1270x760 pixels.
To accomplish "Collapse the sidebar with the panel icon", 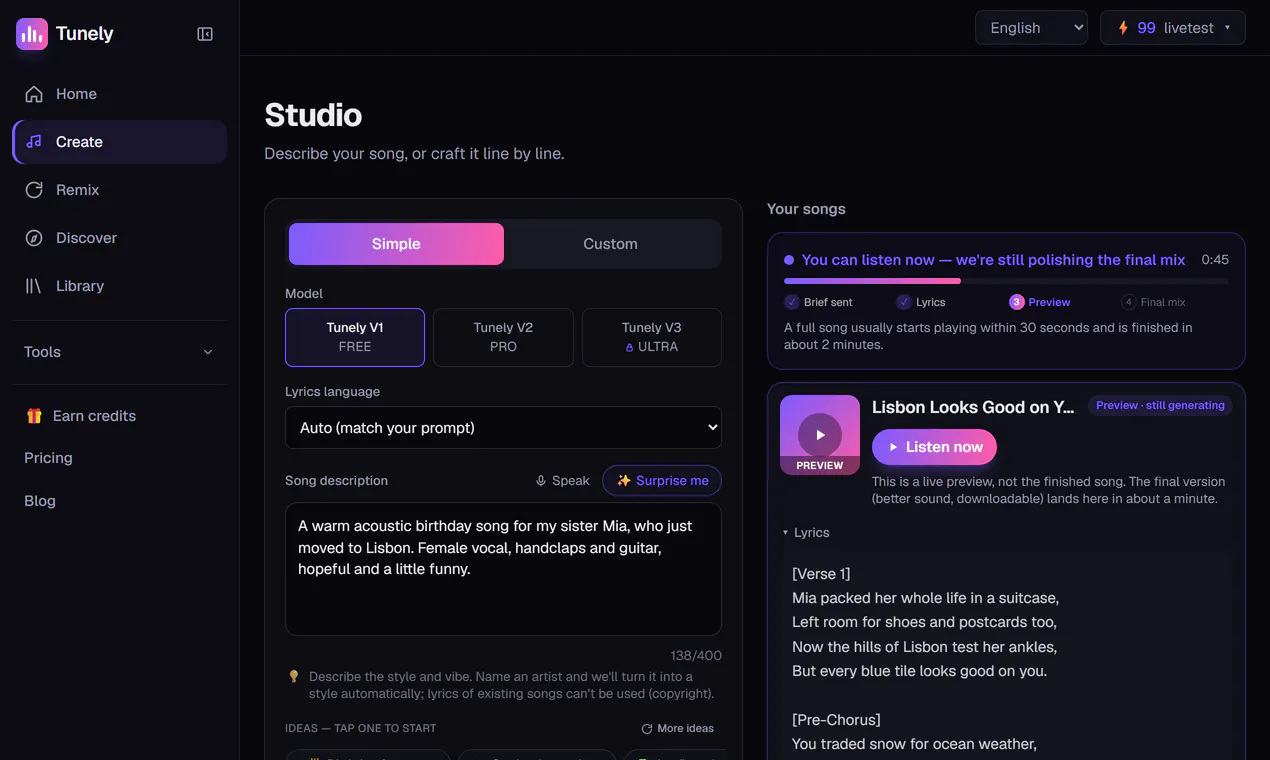I will point(205,34).
